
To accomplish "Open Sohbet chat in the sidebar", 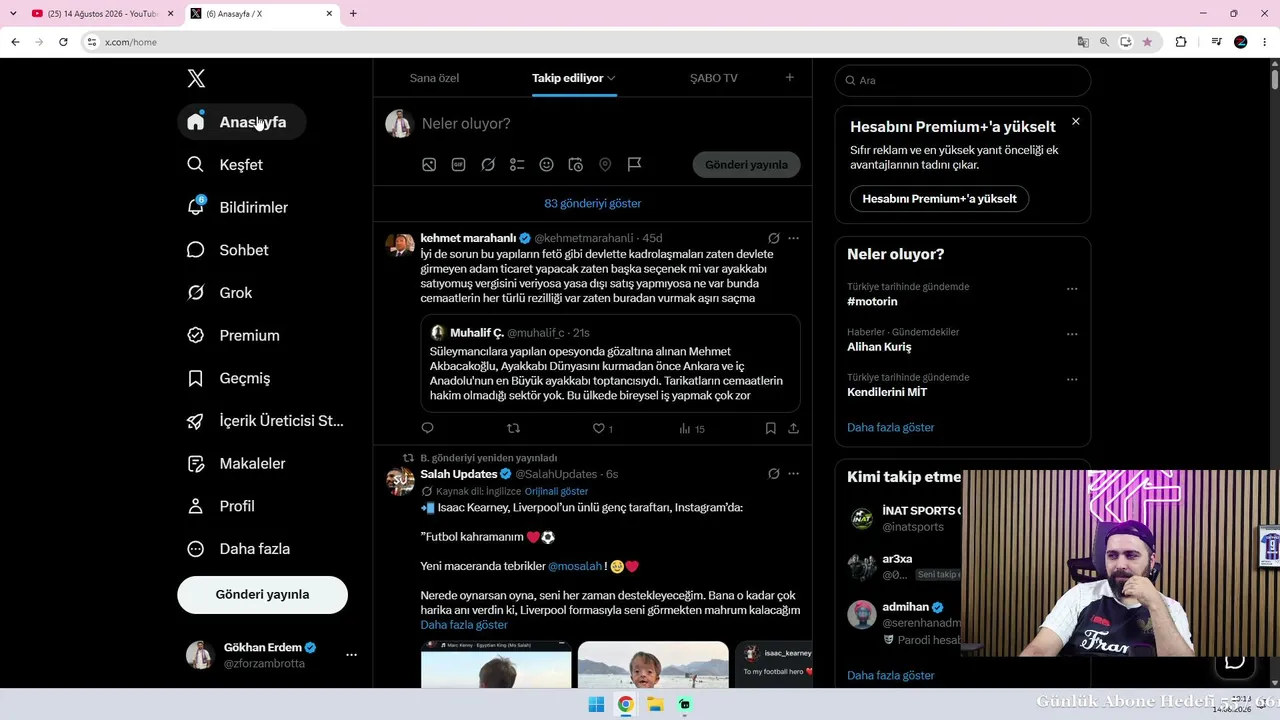I will tap(228, 250).
